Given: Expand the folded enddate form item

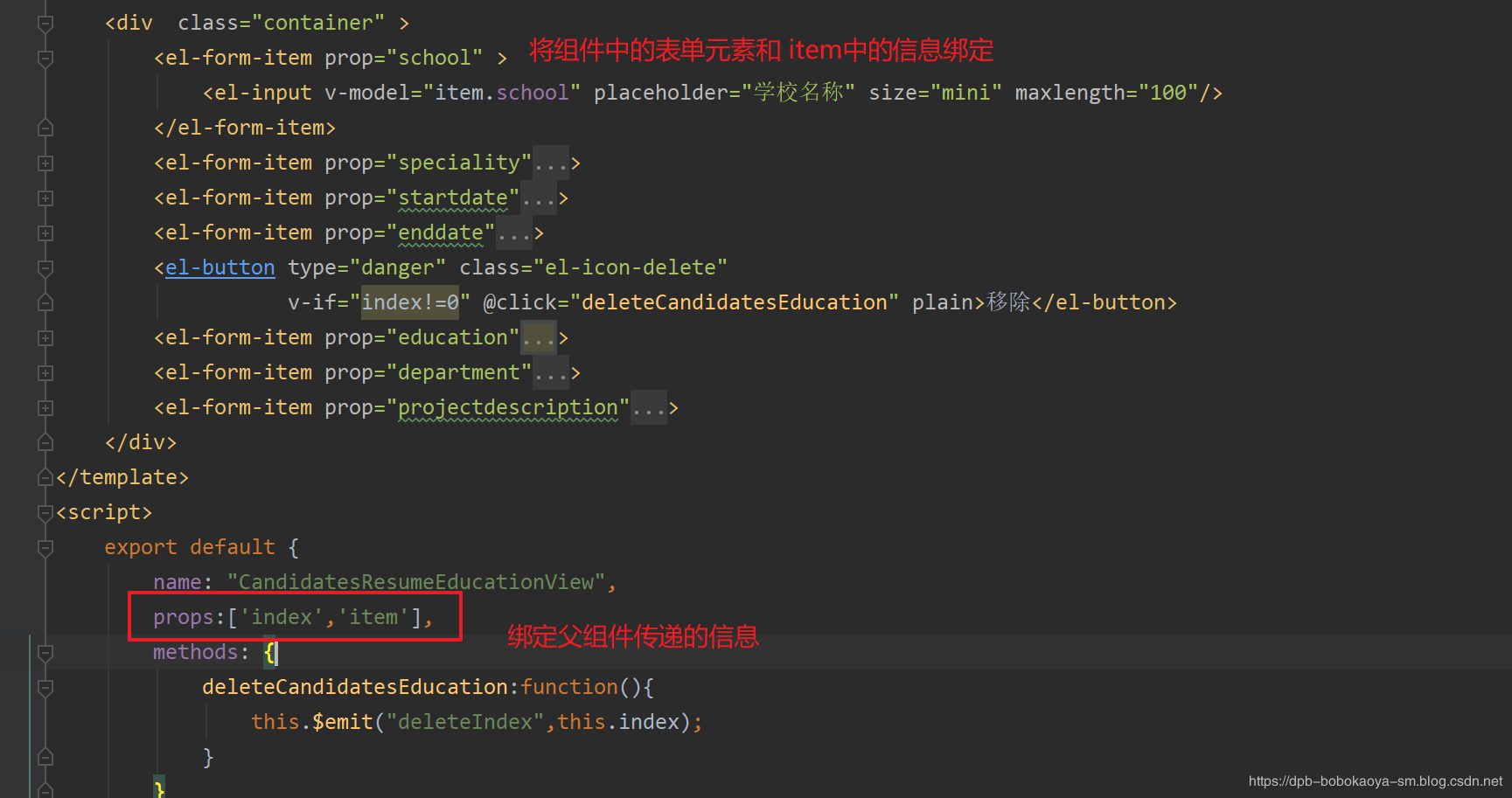Looking at the screenshot, I should [45, 233].
